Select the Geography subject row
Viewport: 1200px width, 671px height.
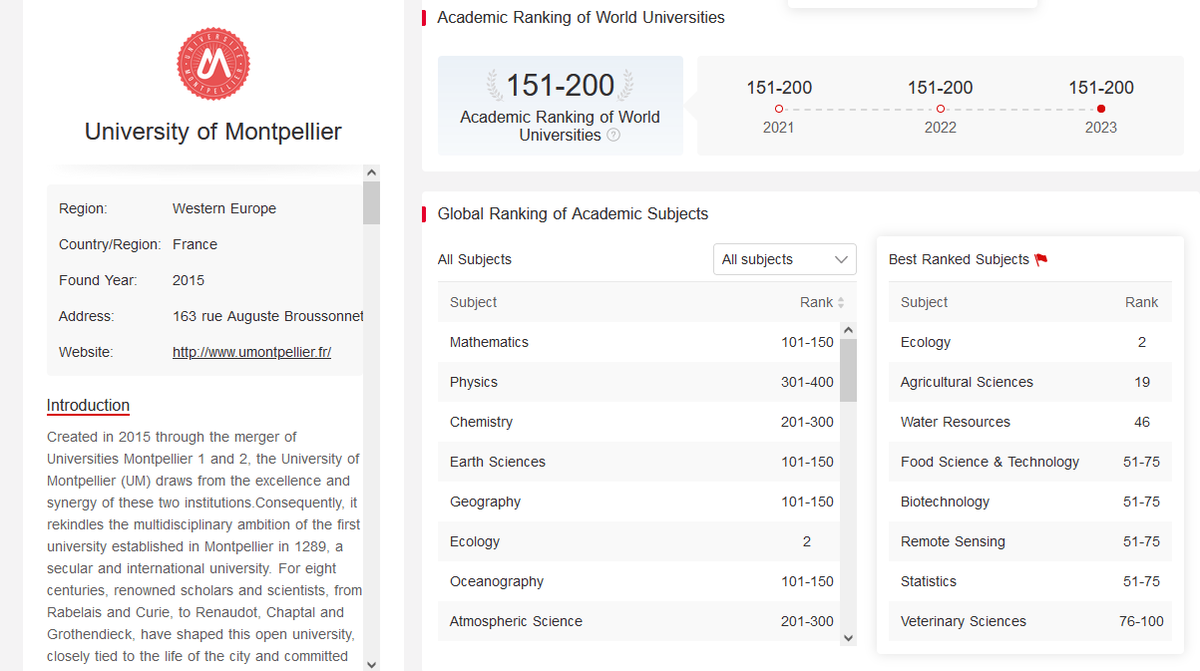639,502
